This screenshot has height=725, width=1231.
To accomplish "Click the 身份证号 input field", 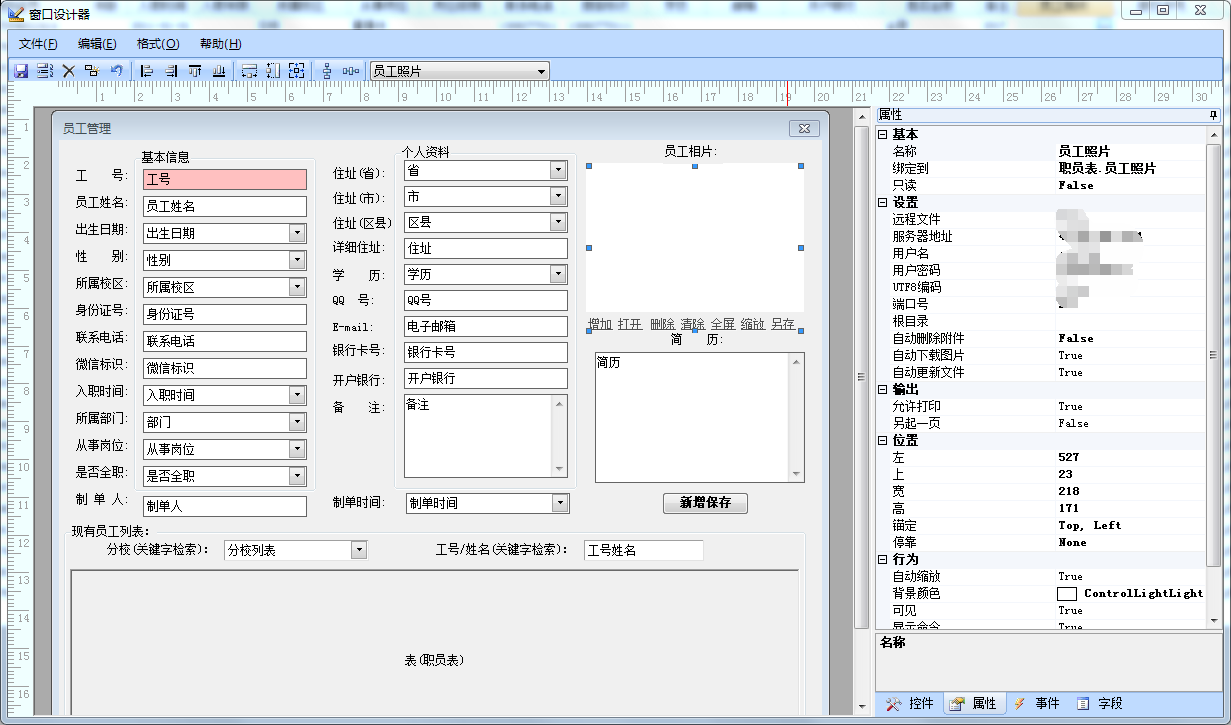I will pyautogui.click(x=224, y=314).
